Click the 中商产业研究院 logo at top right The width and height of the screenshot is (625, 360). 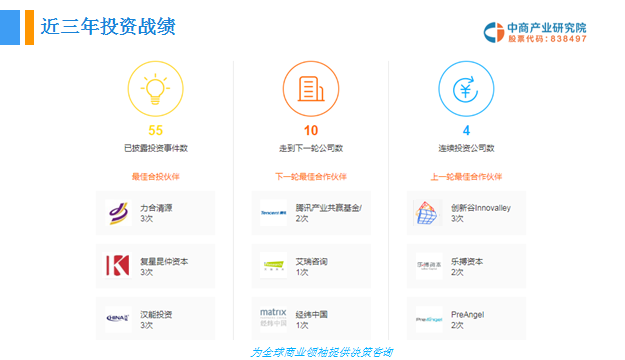click(535, 32)
